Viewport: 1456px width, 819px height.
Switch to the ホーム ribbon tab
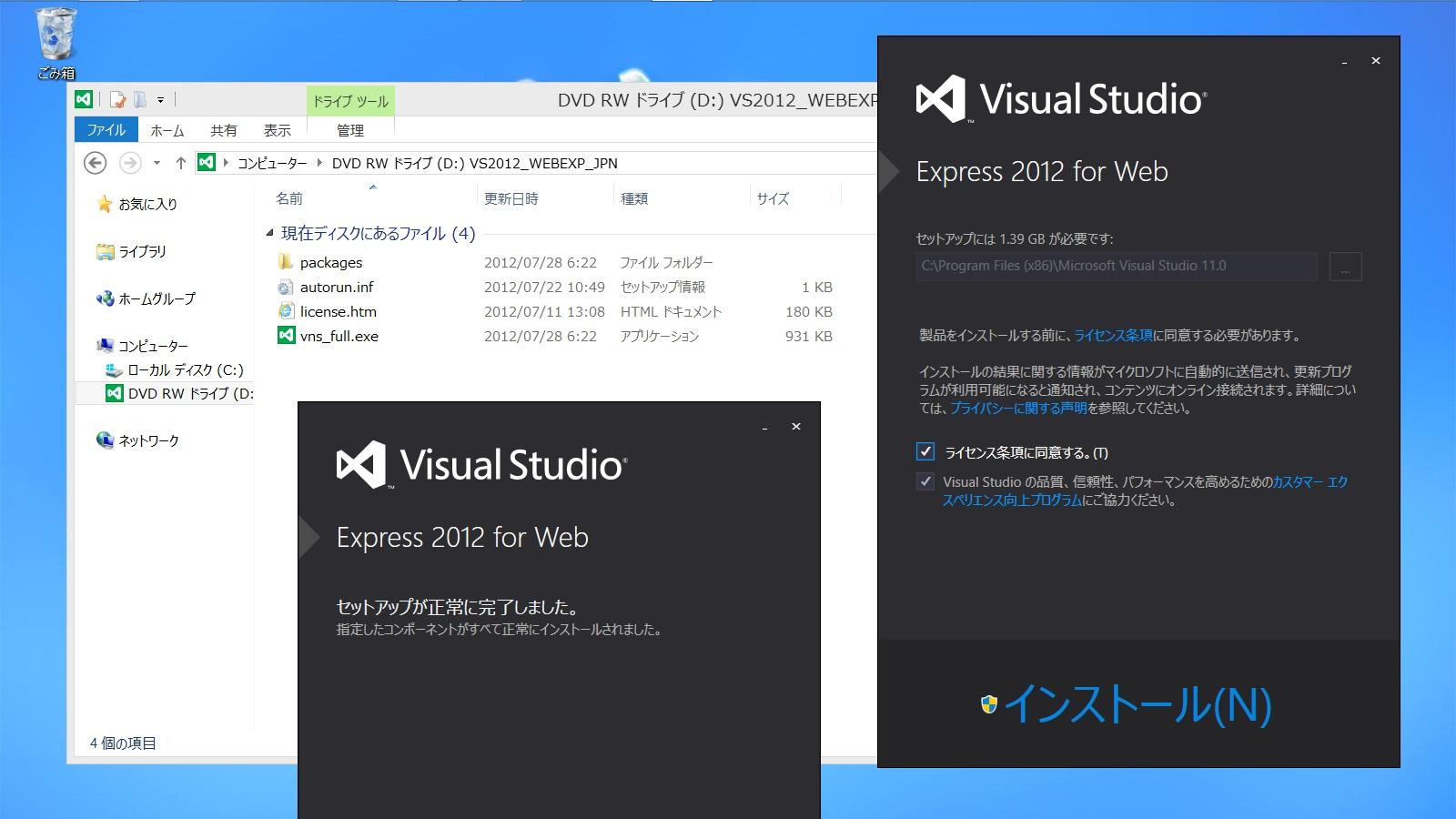[167, 130]
